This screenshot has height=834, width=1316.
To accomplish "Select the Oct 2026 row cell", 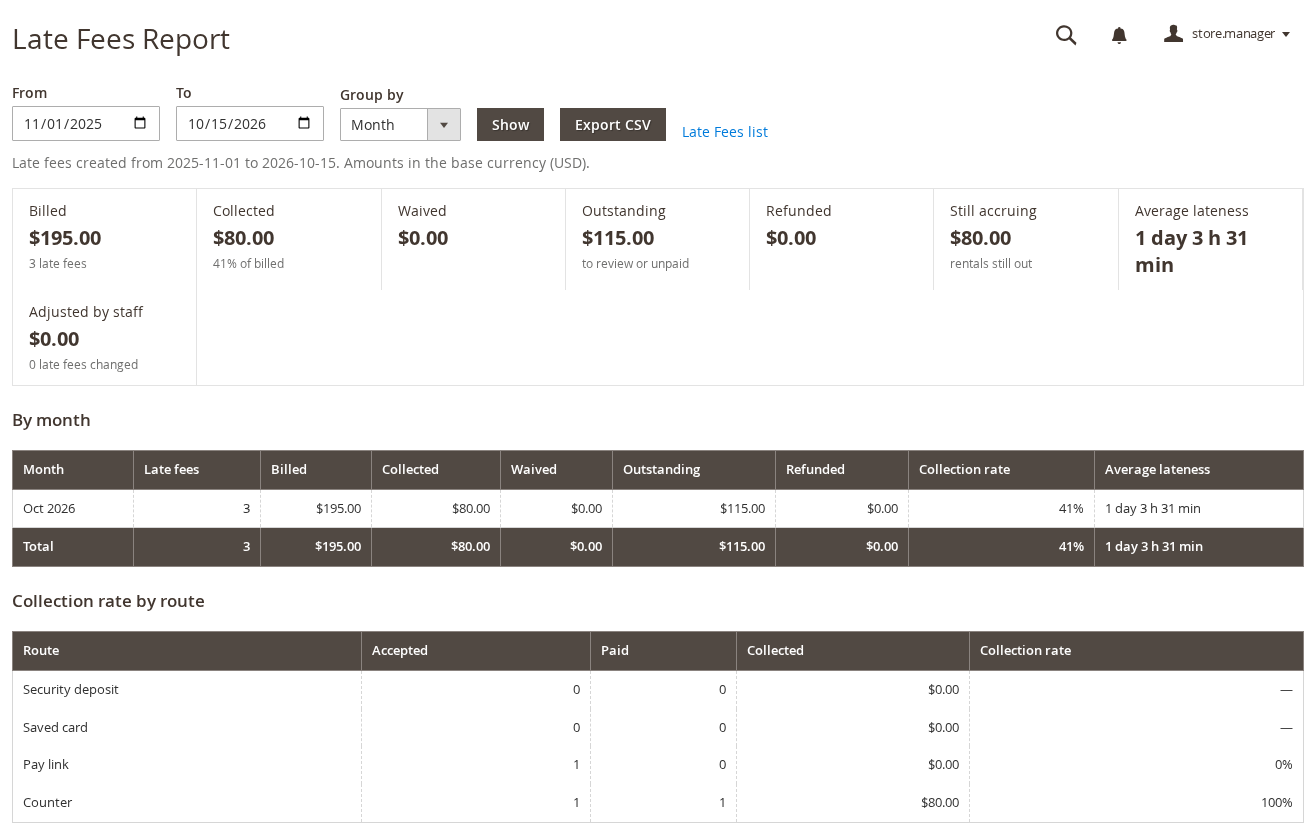I will pyautogui.click(x=73, y=508).
